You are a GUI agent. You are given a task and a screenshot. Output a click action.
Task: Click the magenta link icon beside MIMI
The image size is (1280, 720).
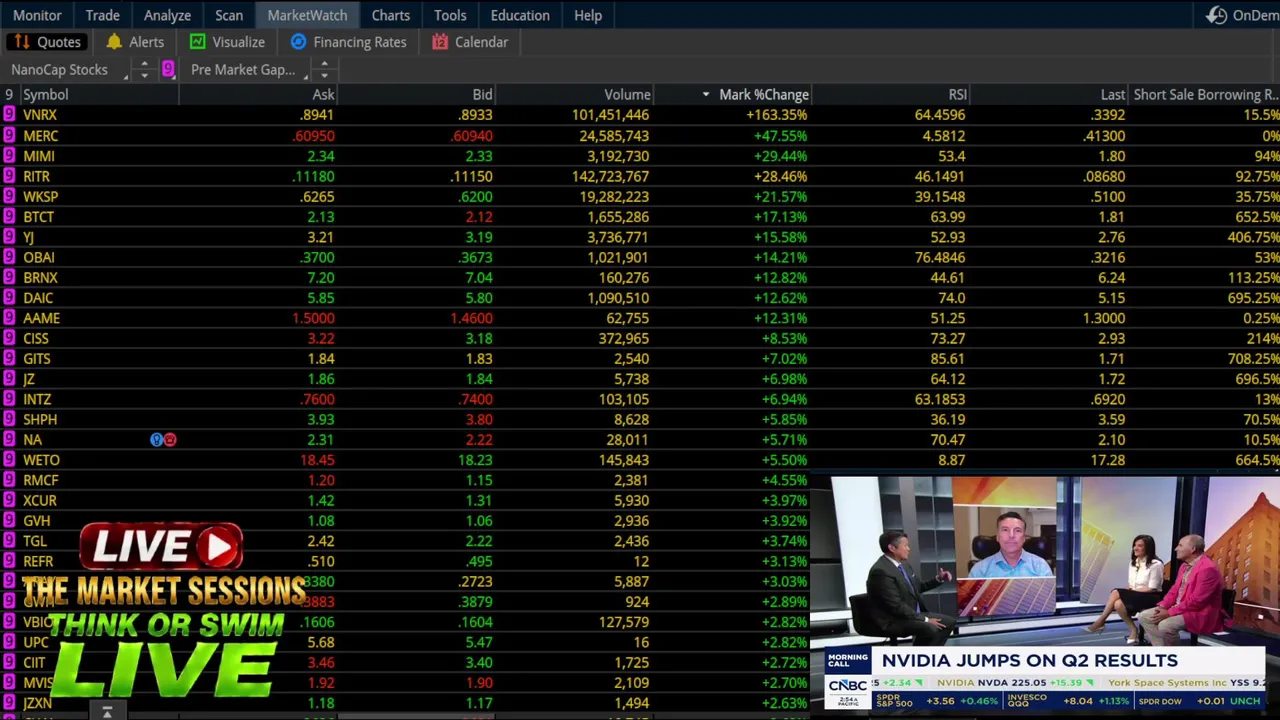tap(9, 156)
